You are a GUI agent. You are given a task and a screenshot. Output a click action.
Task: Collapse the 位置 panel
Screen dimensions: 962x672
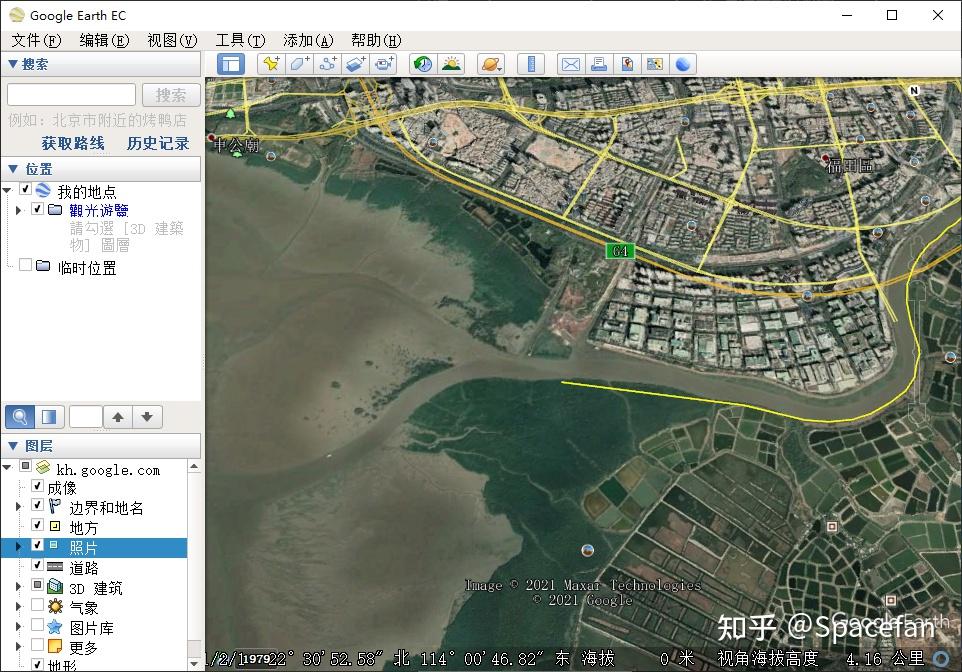point(12,169)
